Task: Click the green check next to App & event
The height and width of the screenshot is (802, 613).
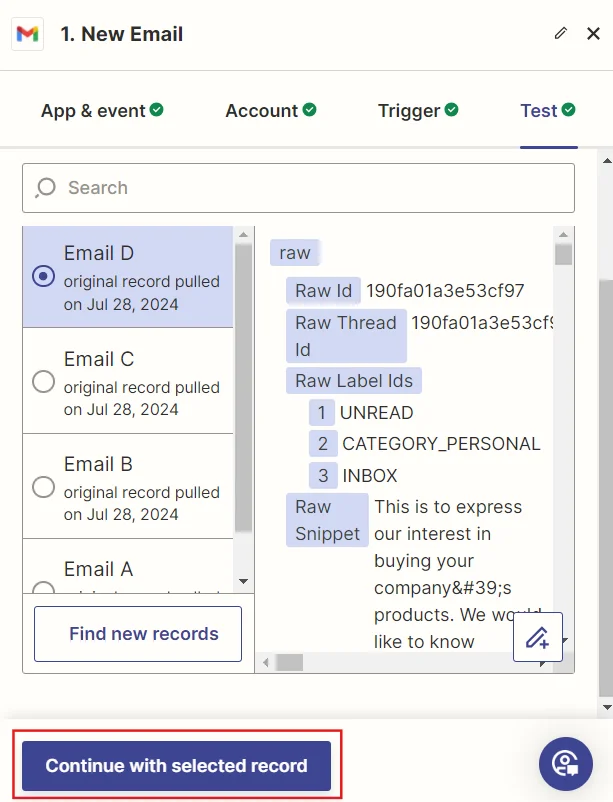Action: click(157, 109)
